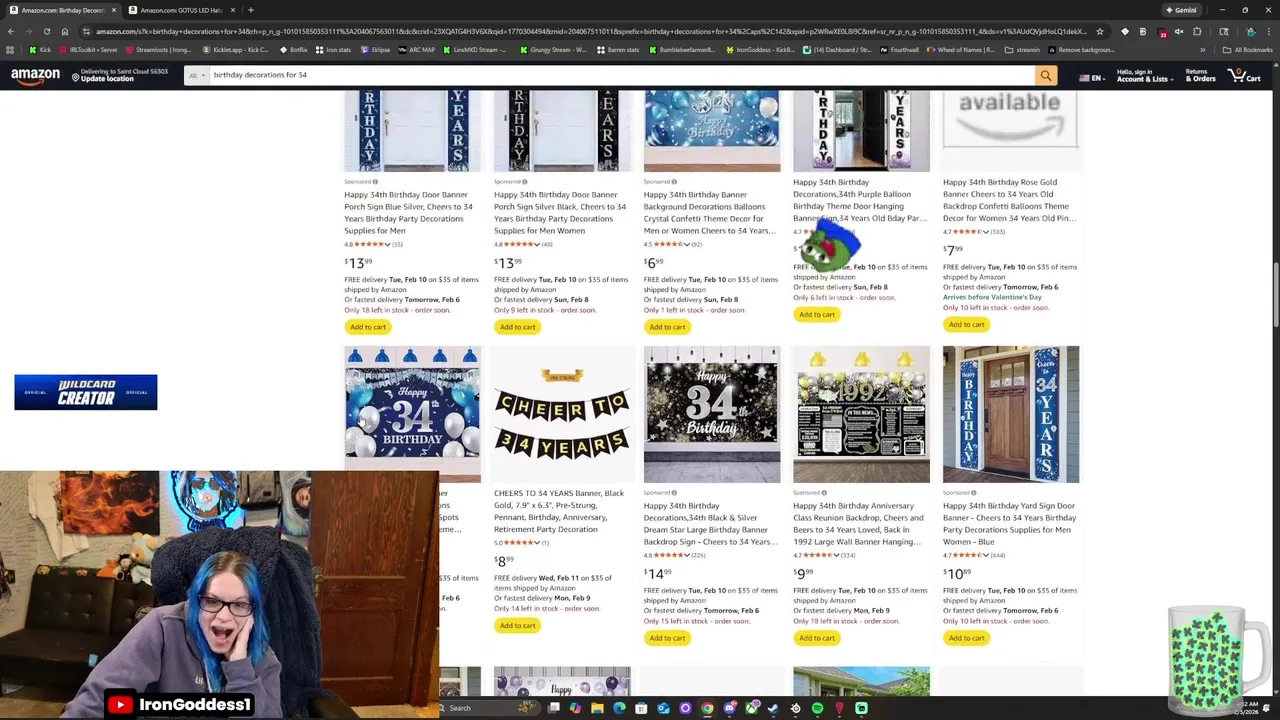
Task: Click the Sponsored info icon on Blue Silver banner
Action: pos(376,182)
